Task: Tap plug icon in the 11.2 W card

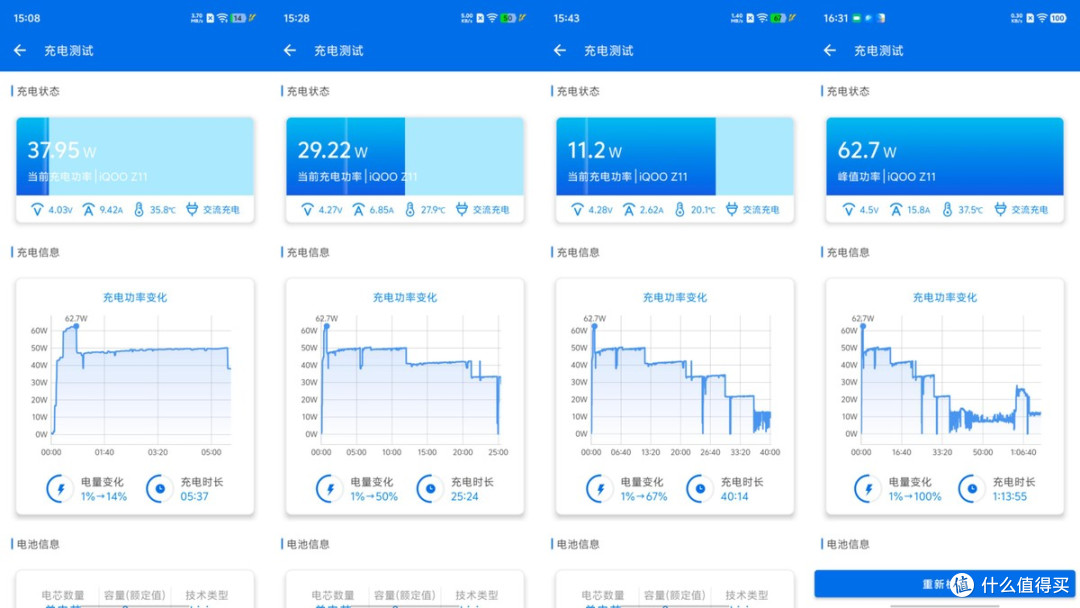Action: [731, 209]
